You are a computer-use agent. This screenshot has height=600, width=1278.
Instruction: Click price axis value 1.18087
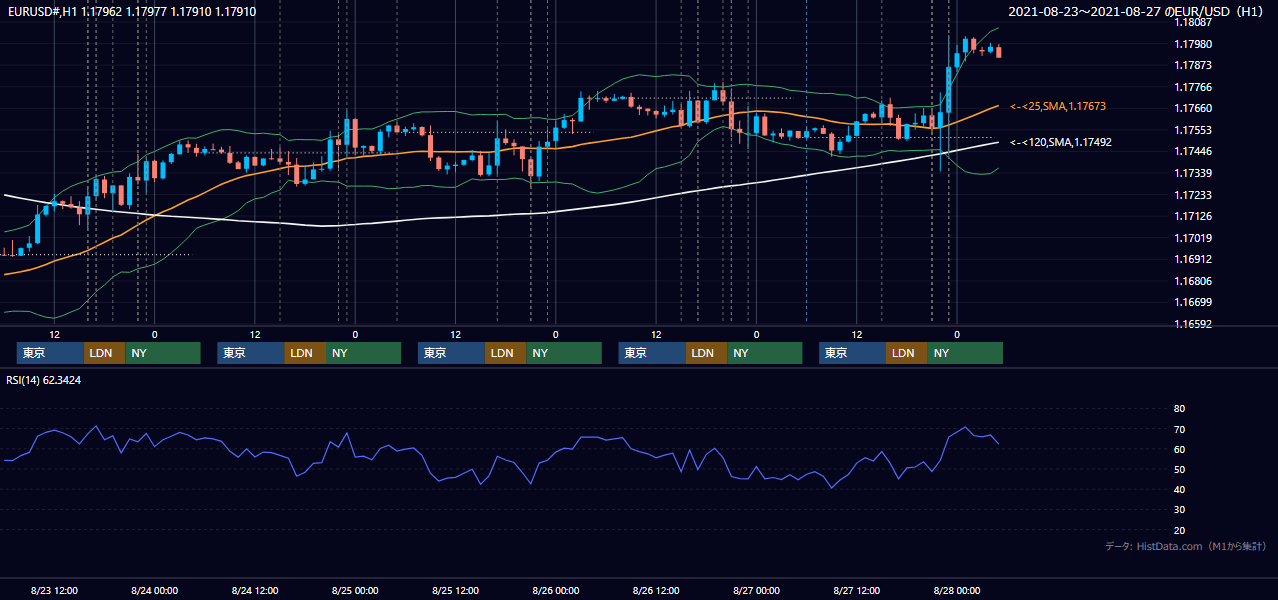pos(1194,23)
